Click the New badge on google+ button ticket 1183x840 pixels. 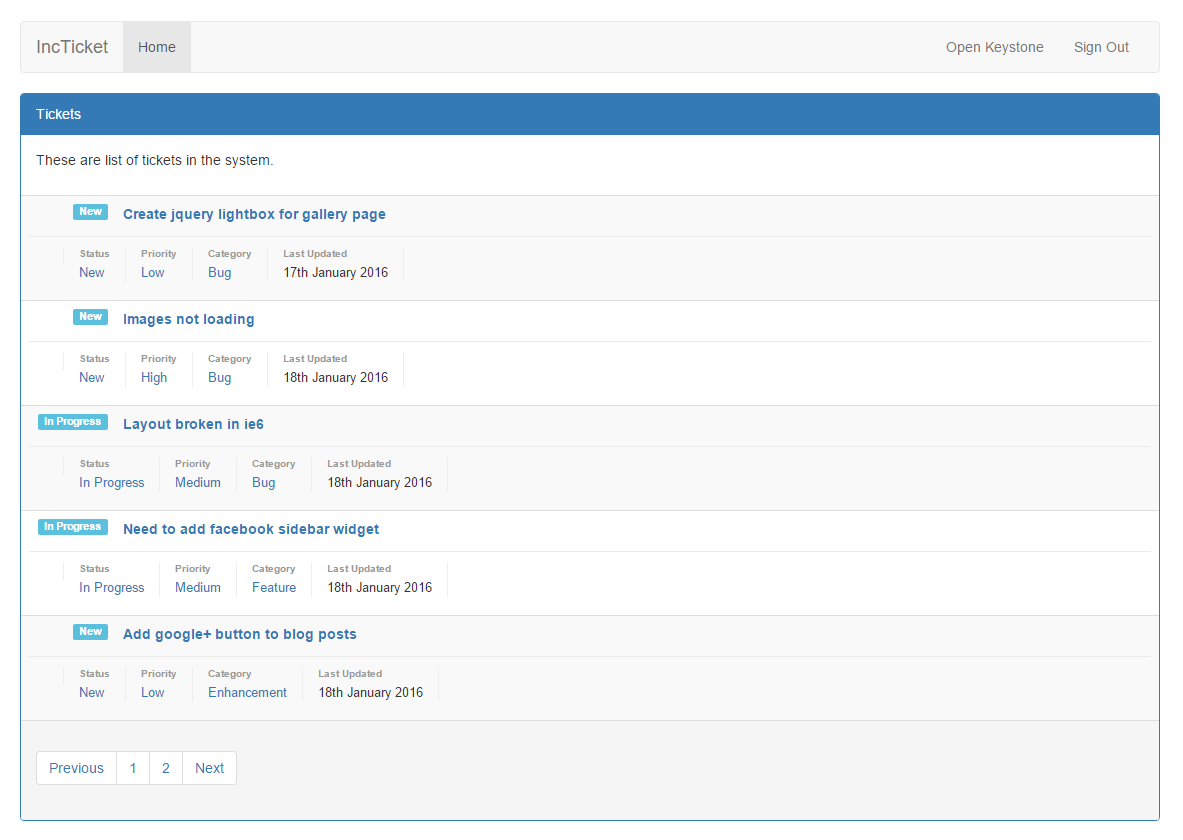click(x=90, y=631)
